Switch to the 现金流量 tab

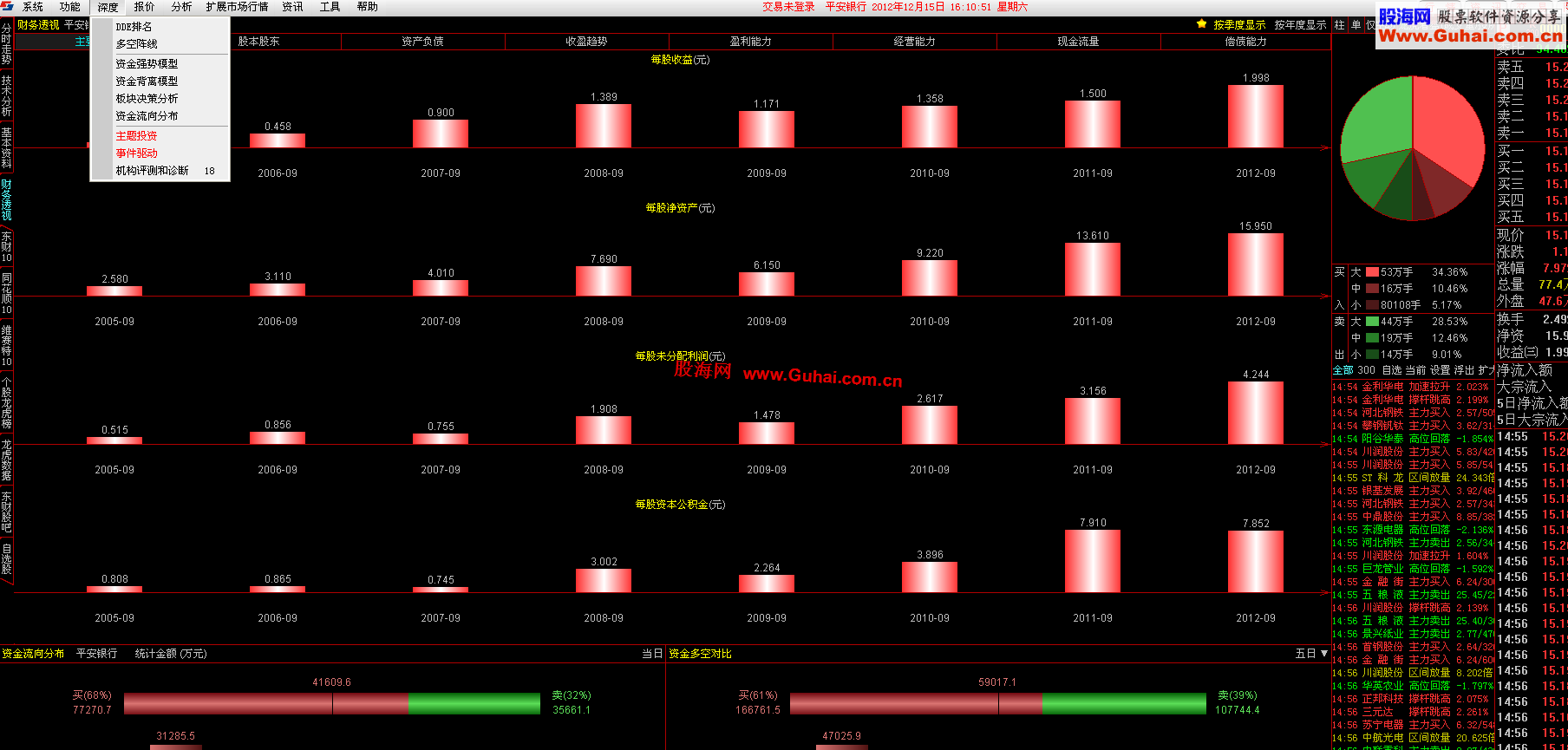[x=1078, y=42]
